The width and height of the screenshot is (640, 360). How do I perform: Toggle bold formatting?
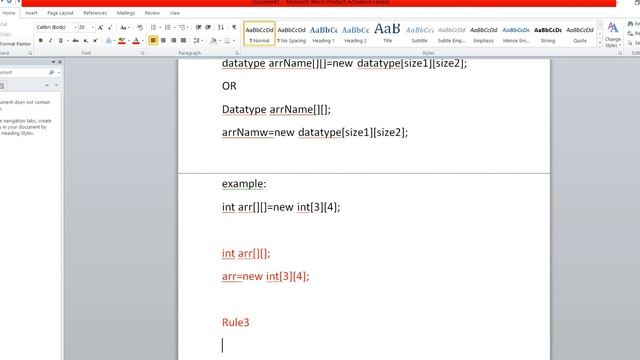tap(40, 40)
